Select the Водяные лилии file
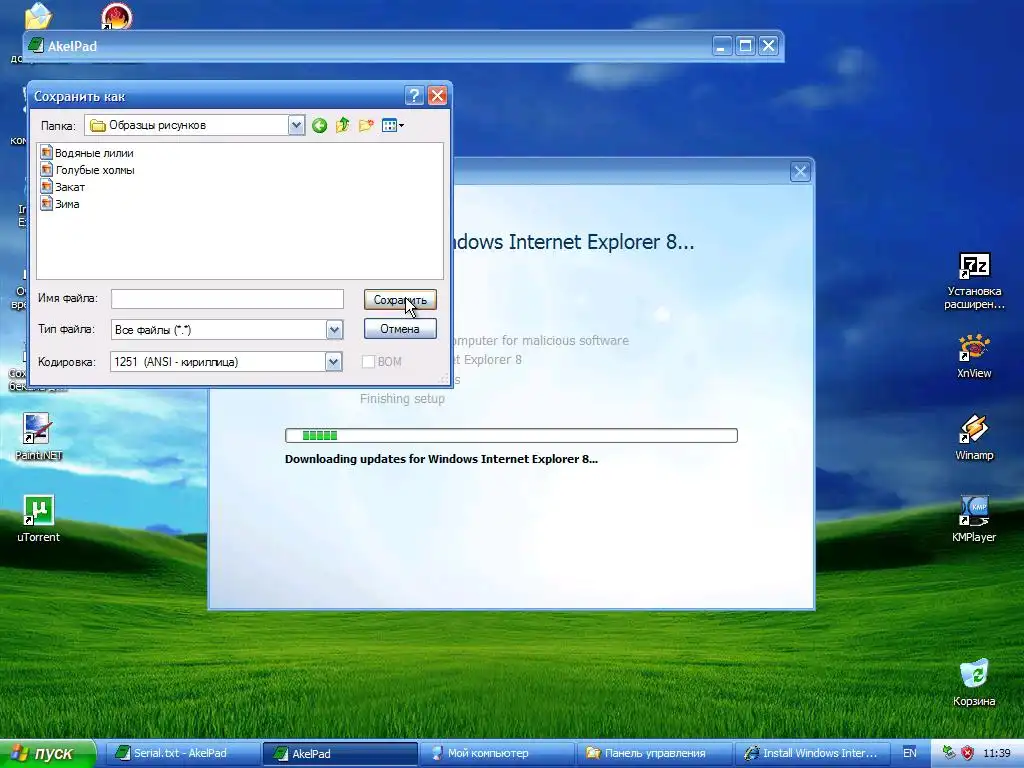 [x=87, y=153]
